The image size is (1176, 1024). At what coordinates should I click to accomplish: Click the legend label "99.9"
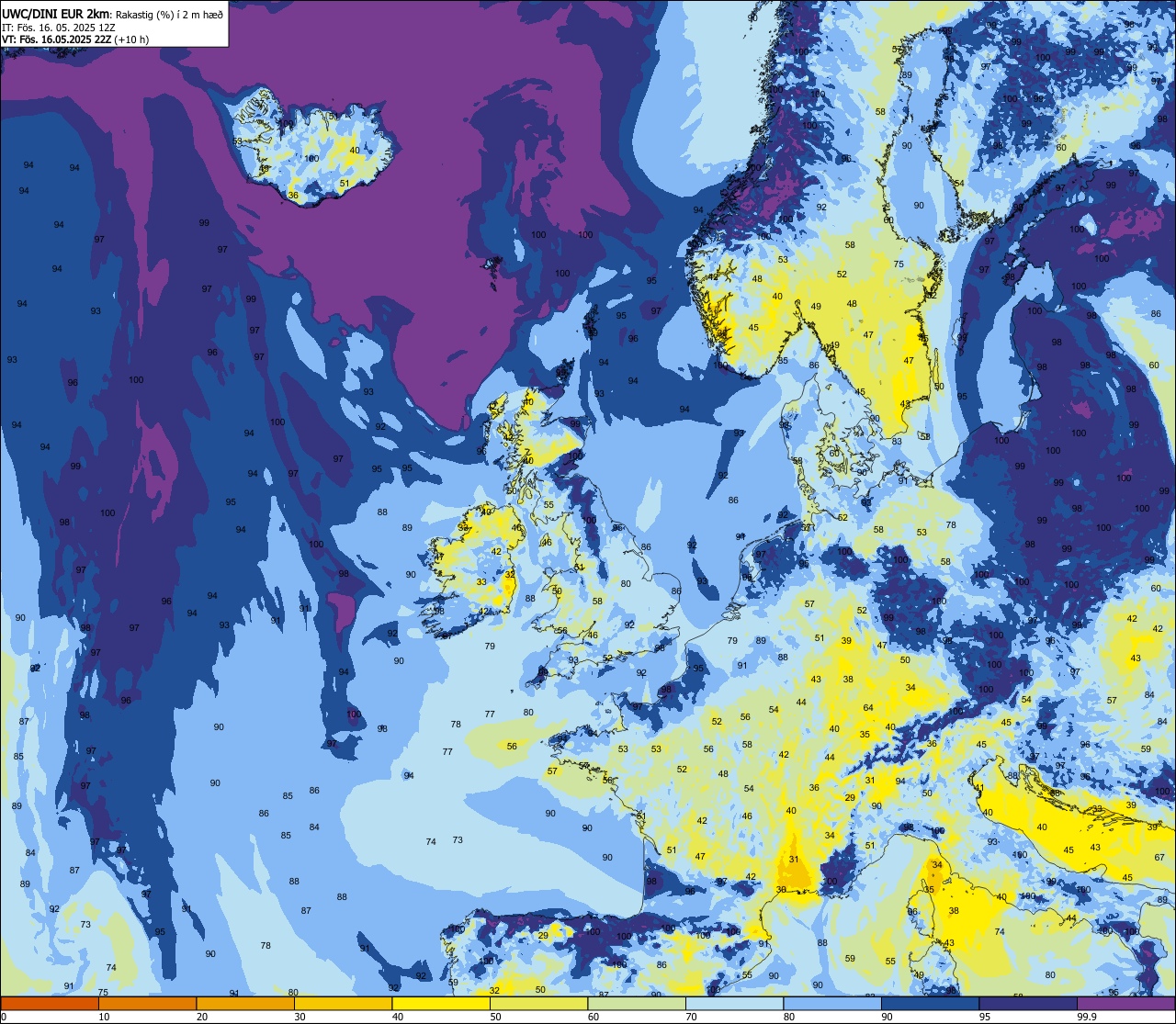click(1088, 1017)
